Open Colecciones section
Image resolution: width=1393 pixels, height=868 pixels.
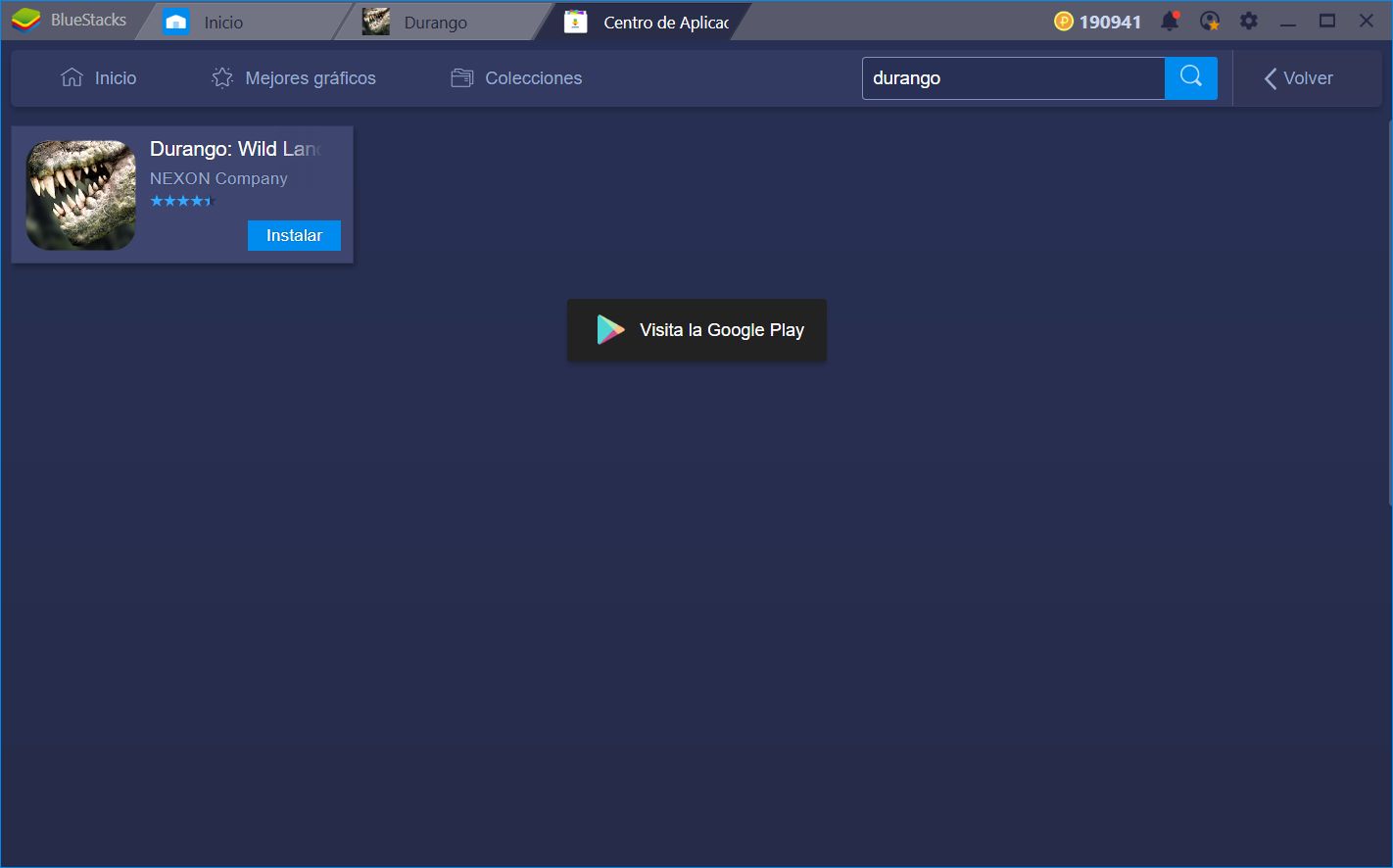pos(516,78)
